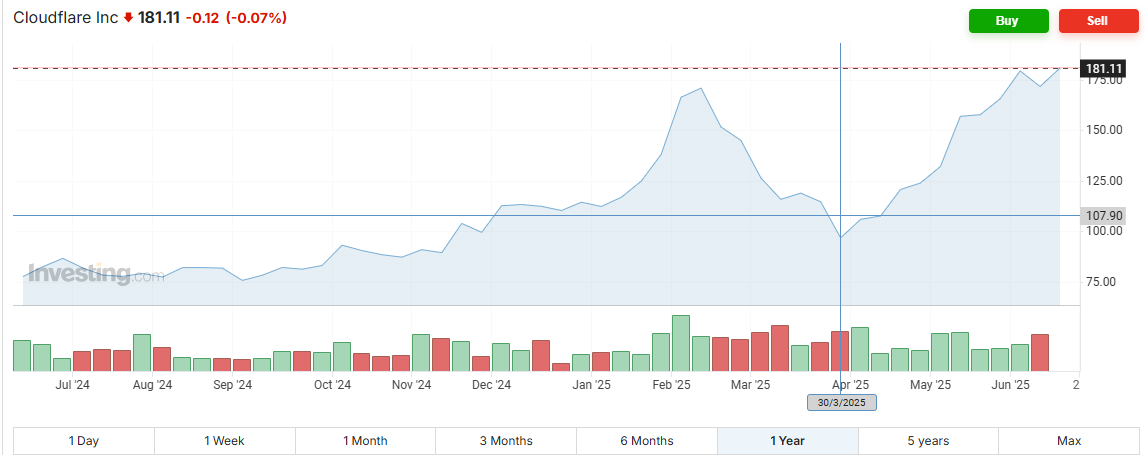
Task: Switch chart to 1 Month range
Action: pyautogui.click(x=365, y=441)
